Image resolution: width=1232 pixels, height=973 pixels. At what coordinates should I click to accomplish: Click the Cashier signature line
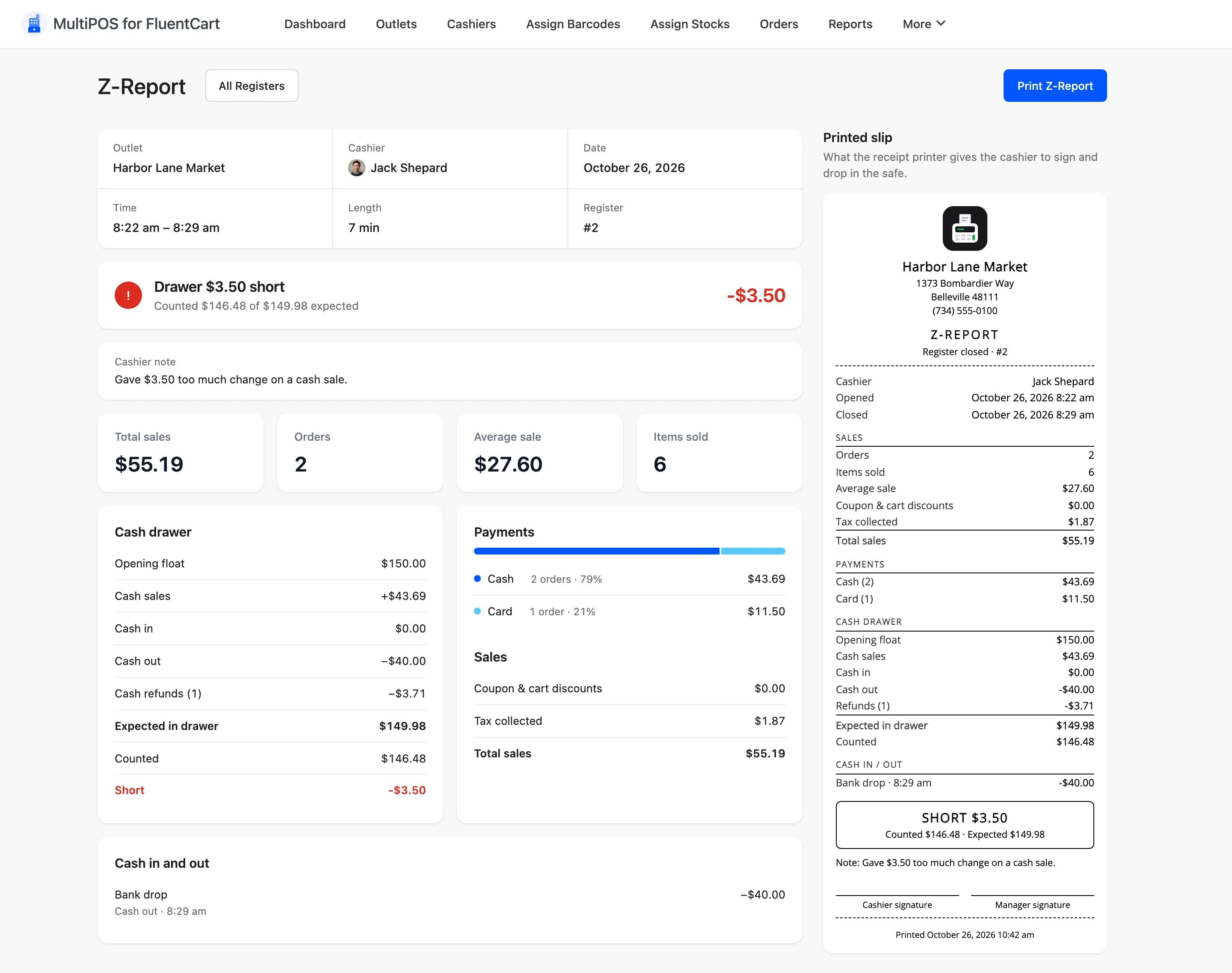point(897,896)
